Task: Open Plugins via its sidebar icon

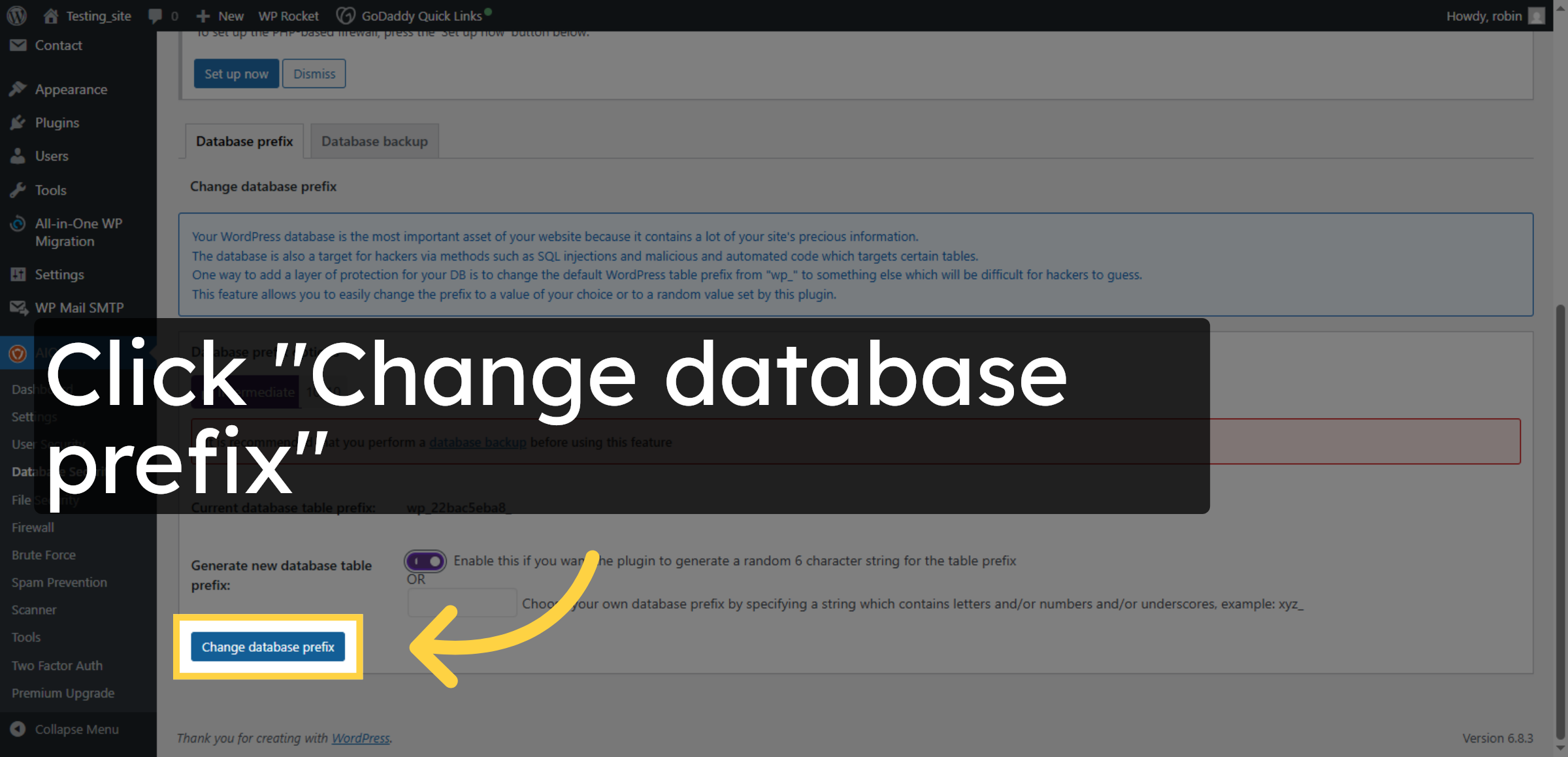Action: (x=18, y=123)
